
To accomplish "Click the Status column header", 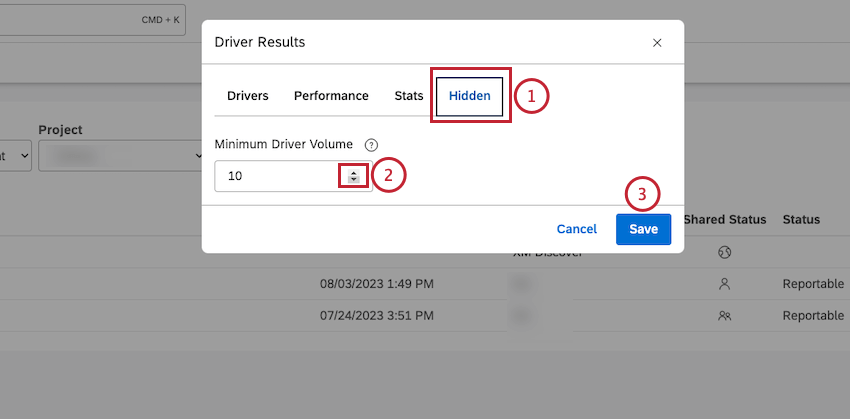I will [x=801, y=220].
